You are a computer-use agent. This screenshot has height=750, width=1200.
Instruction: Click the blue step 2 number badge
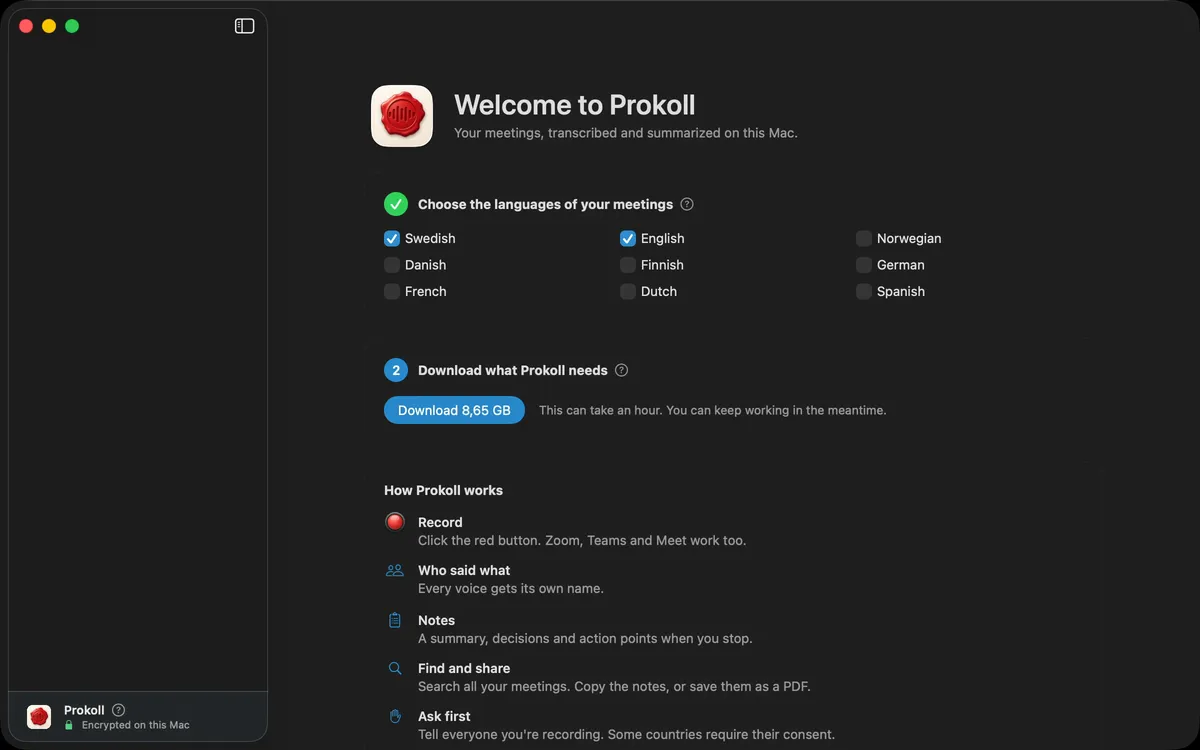(x=396, y=370)
